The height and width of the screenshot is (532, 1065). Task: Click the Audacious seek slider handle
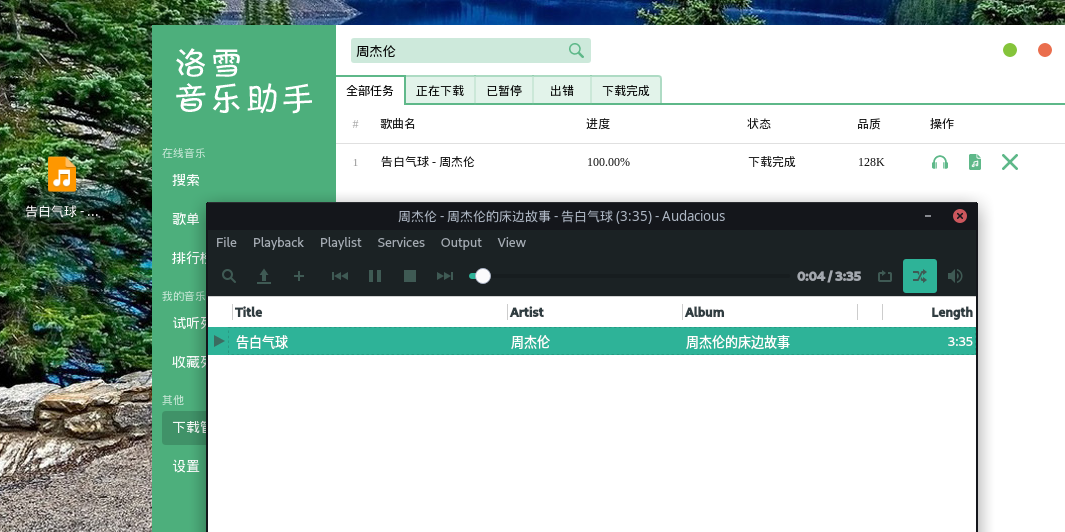(482, 276)
